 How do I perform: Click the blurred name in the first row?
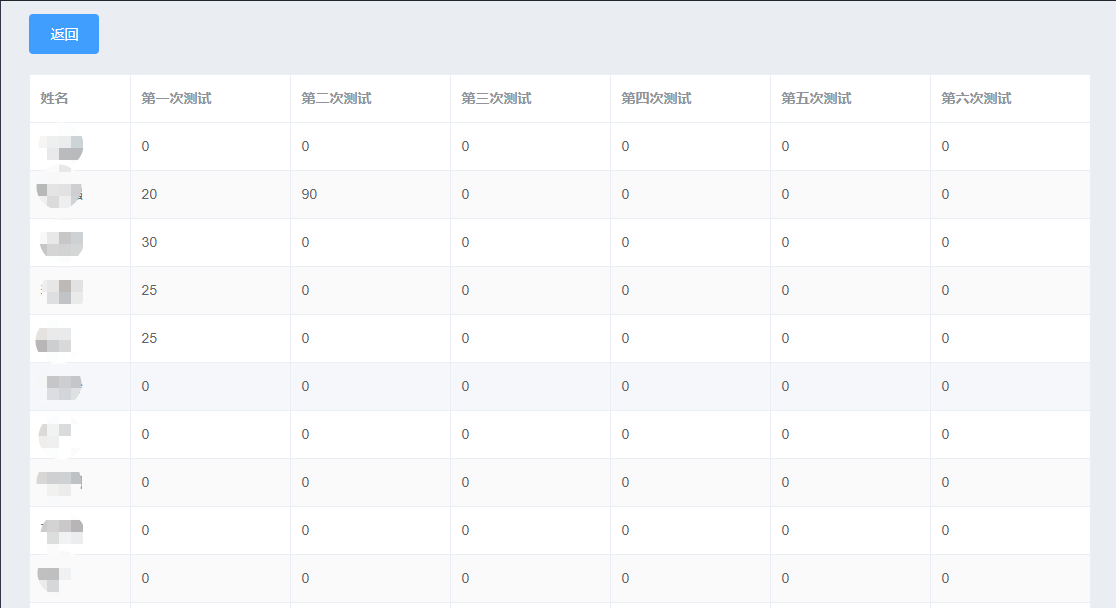[61, 147]
